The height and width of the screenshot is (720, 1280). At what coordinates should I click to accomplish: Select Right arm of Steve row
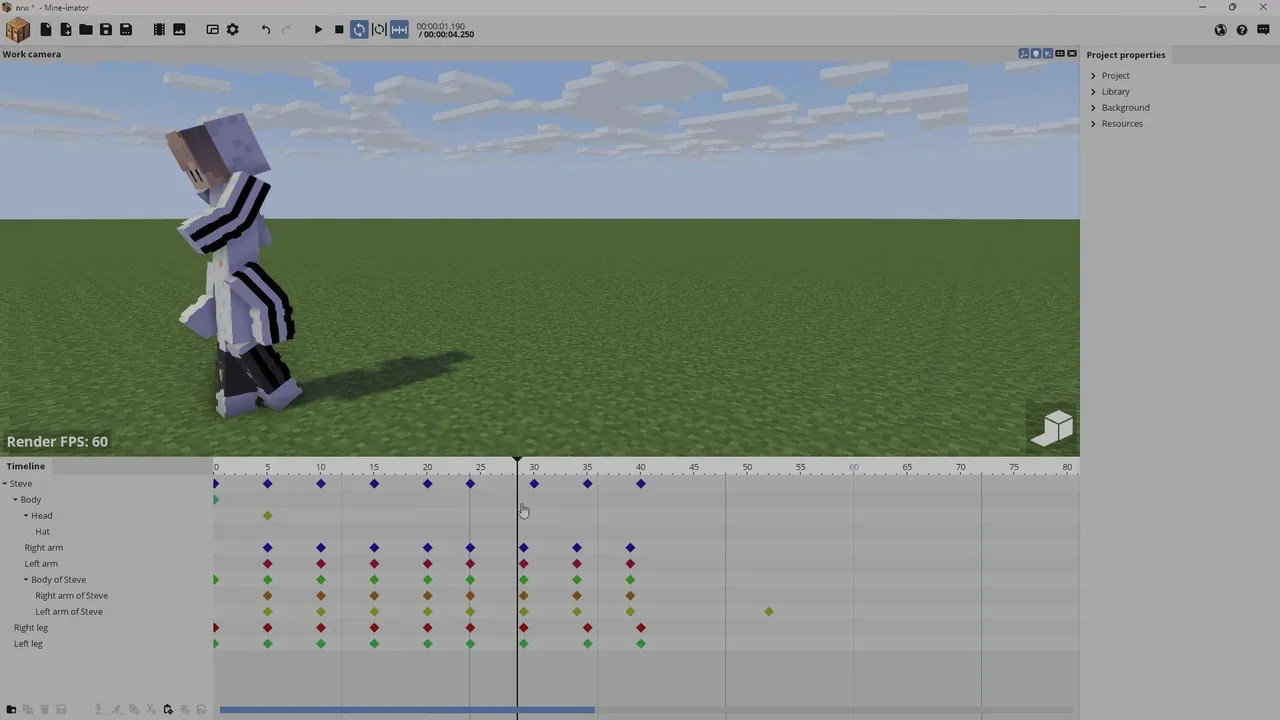click(x=71, y=596)
